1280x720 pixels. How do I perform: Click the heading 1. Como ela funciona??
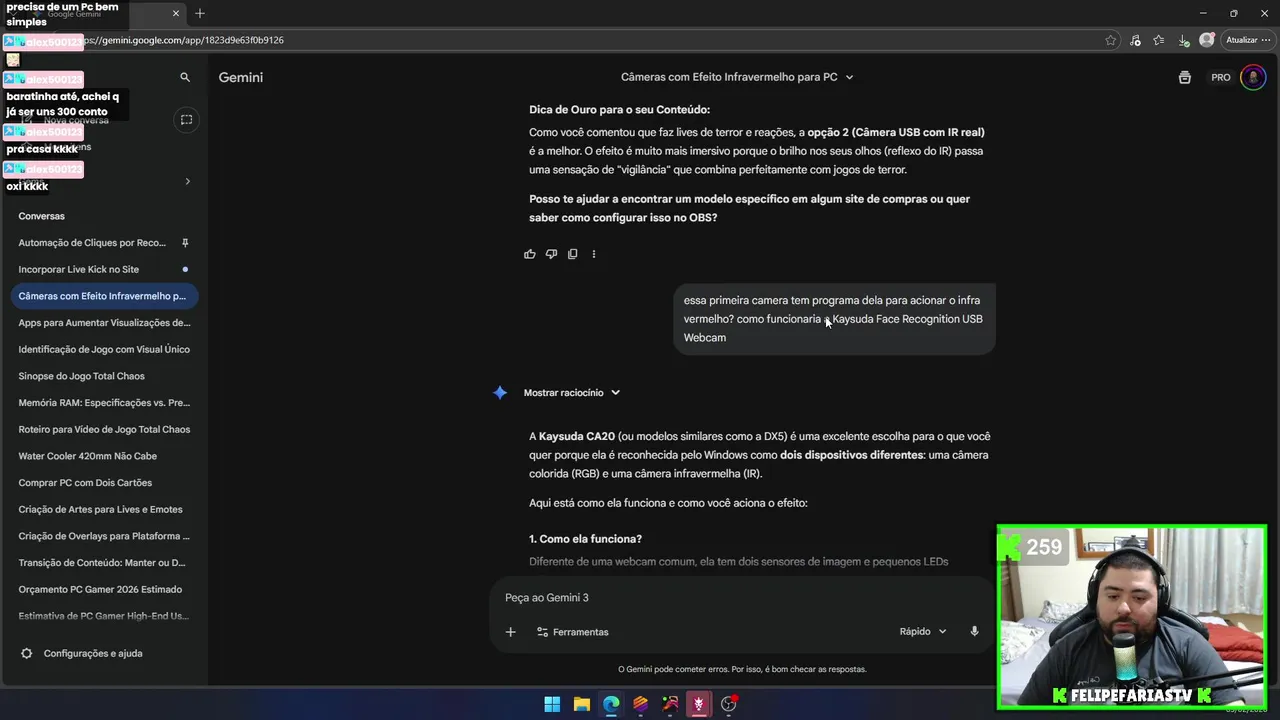[585, 539]
